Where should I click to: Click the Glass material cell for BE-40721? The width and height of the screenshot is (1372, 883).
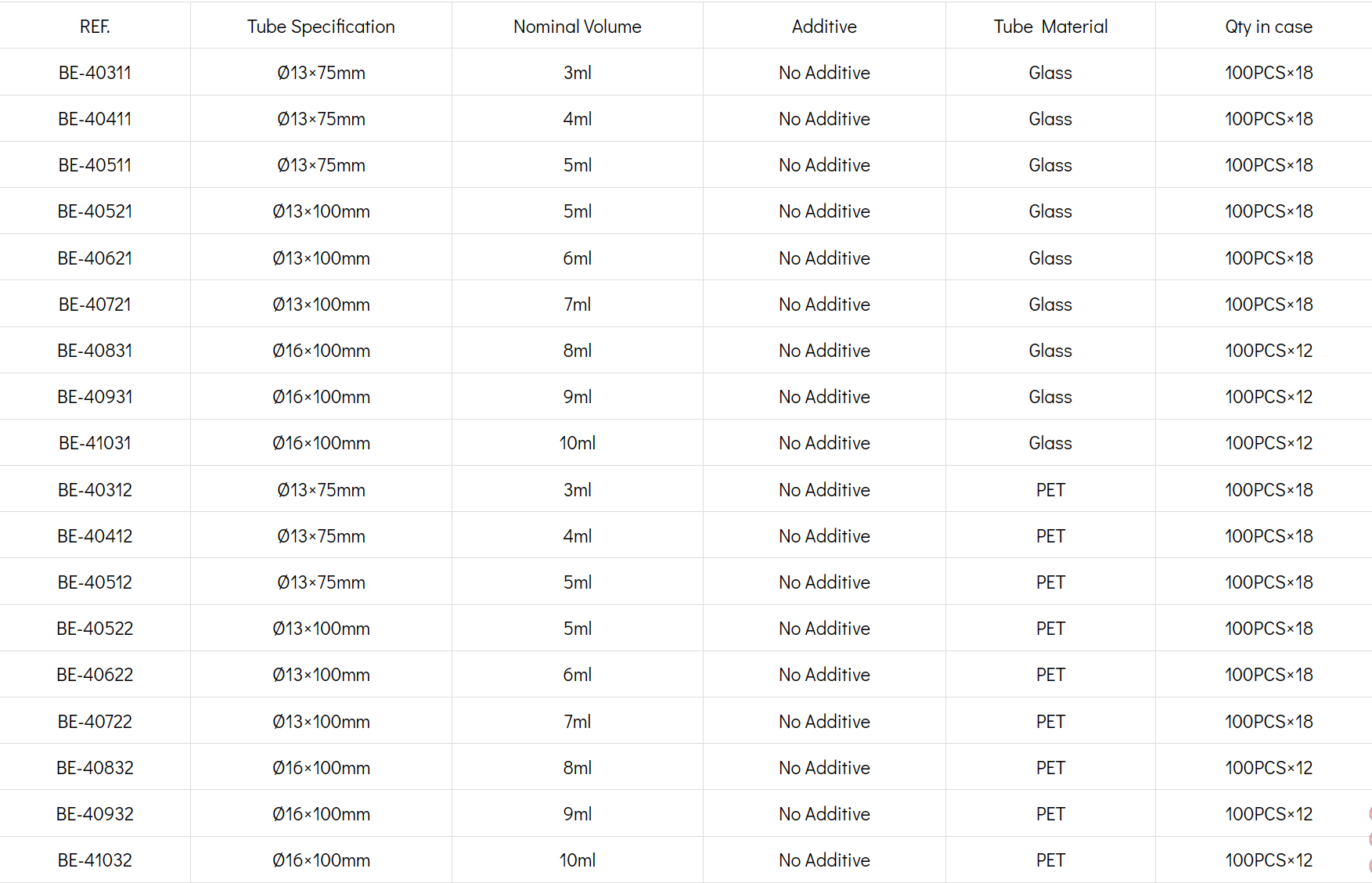[x=1050, y=305]
